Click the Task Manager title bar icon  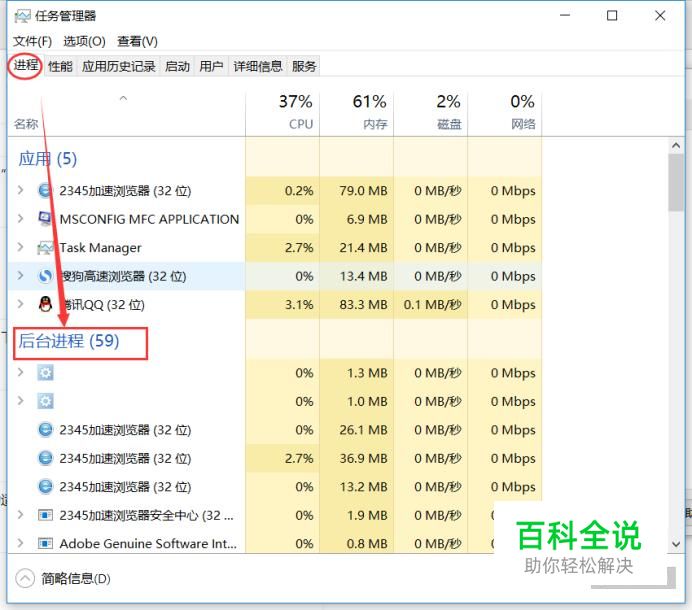22,16
